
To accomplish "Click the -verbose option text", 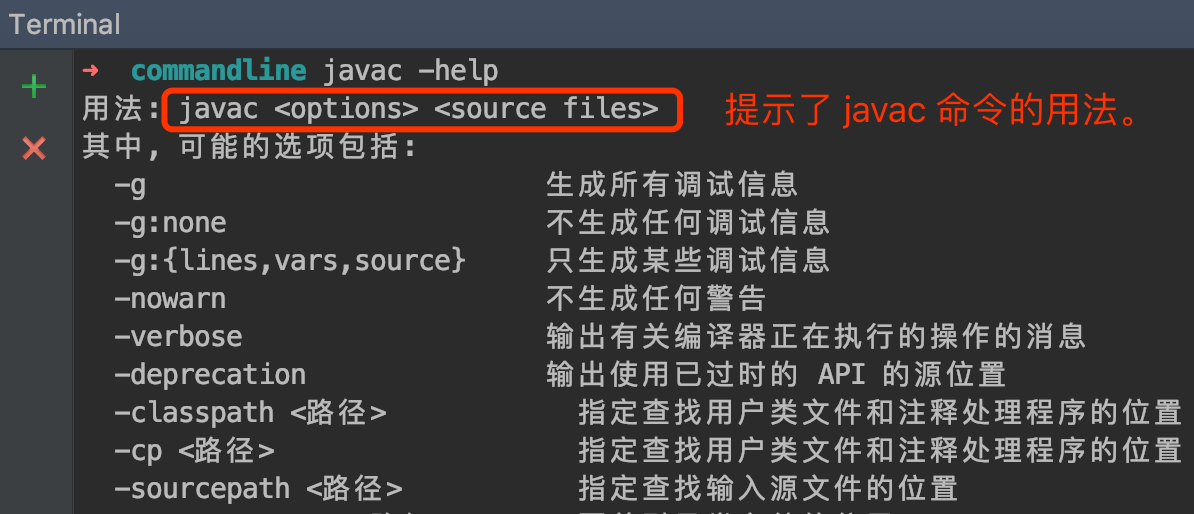I will 178,337.
